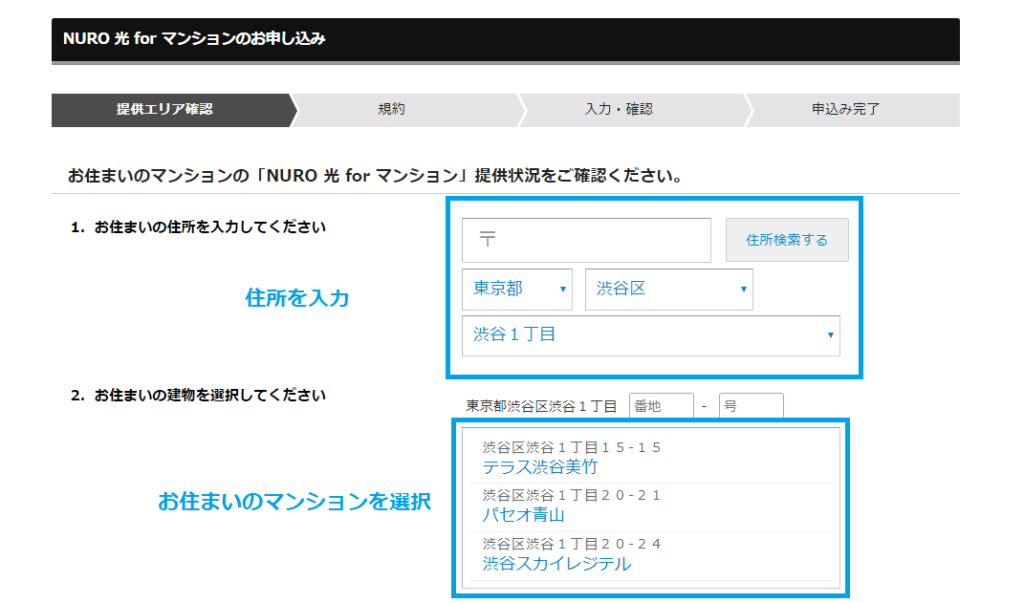This screenshot has height=603, width=1024.
Task: Click the address text 渋谷区渋谷１丁目１５-１５
Action: [571, 448]
